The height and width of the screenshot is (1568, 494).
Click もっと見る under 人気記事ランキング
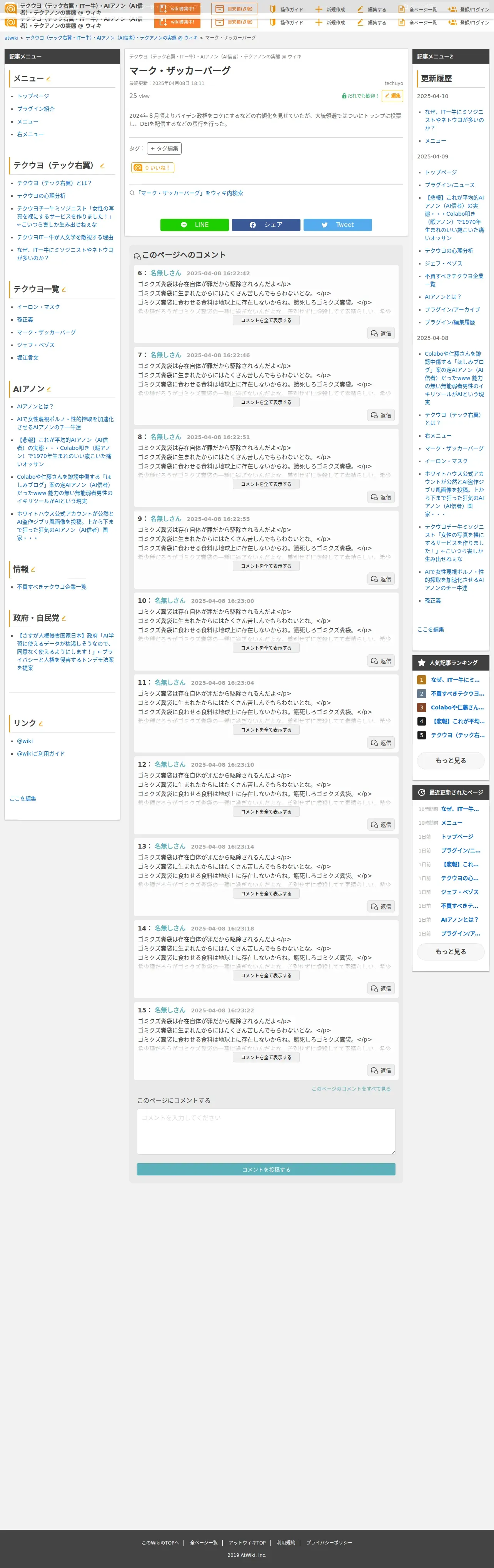coord(451,760)
